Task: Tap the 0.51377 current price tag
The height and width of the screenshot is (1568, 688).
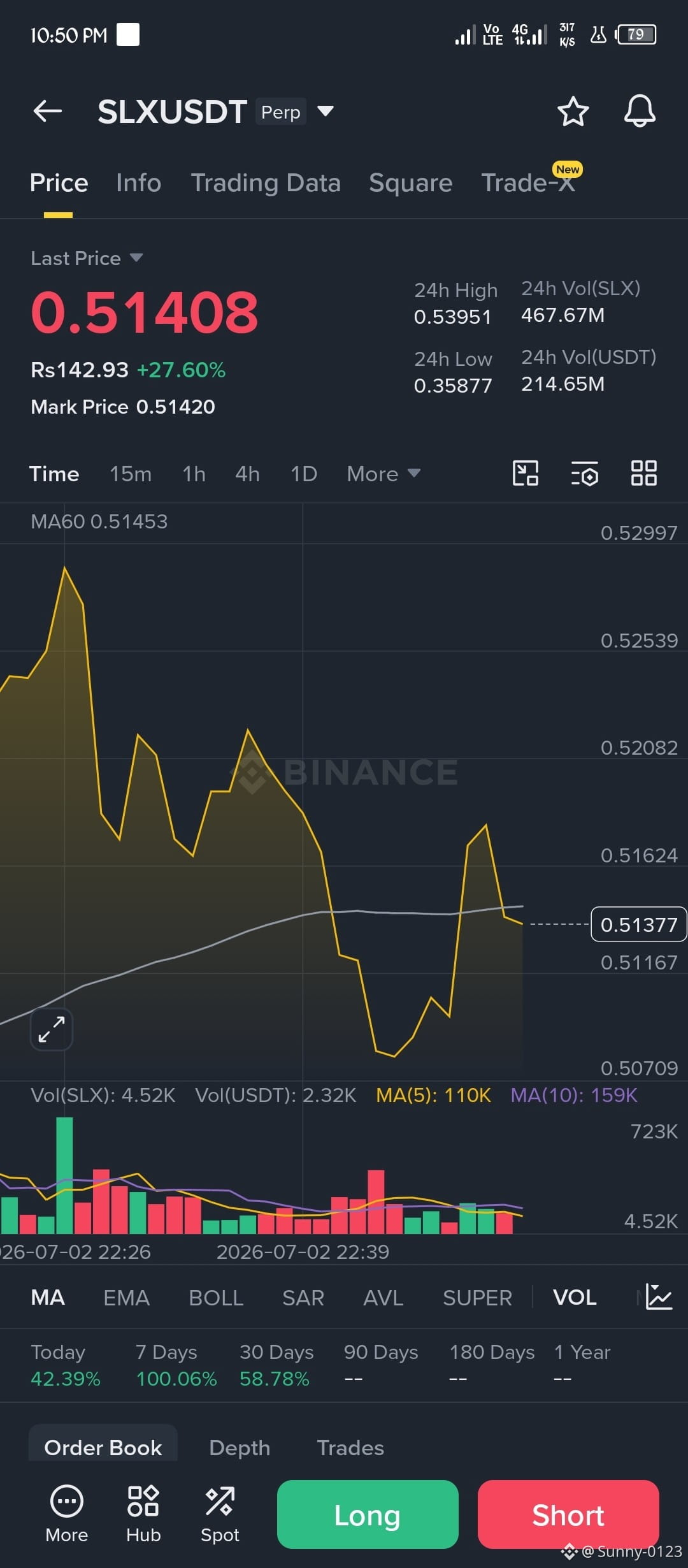Action: tap(639, 924)
